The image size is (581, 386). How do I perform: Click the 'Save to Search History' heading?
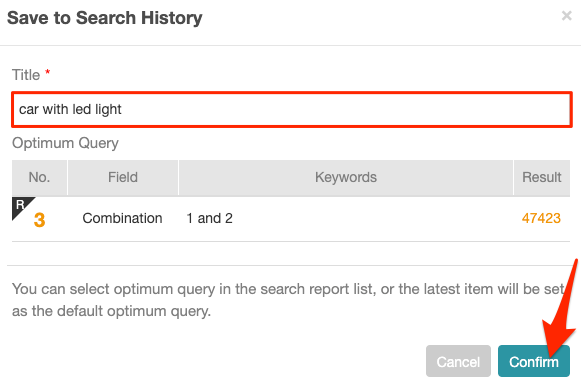(x=105, y=18)
